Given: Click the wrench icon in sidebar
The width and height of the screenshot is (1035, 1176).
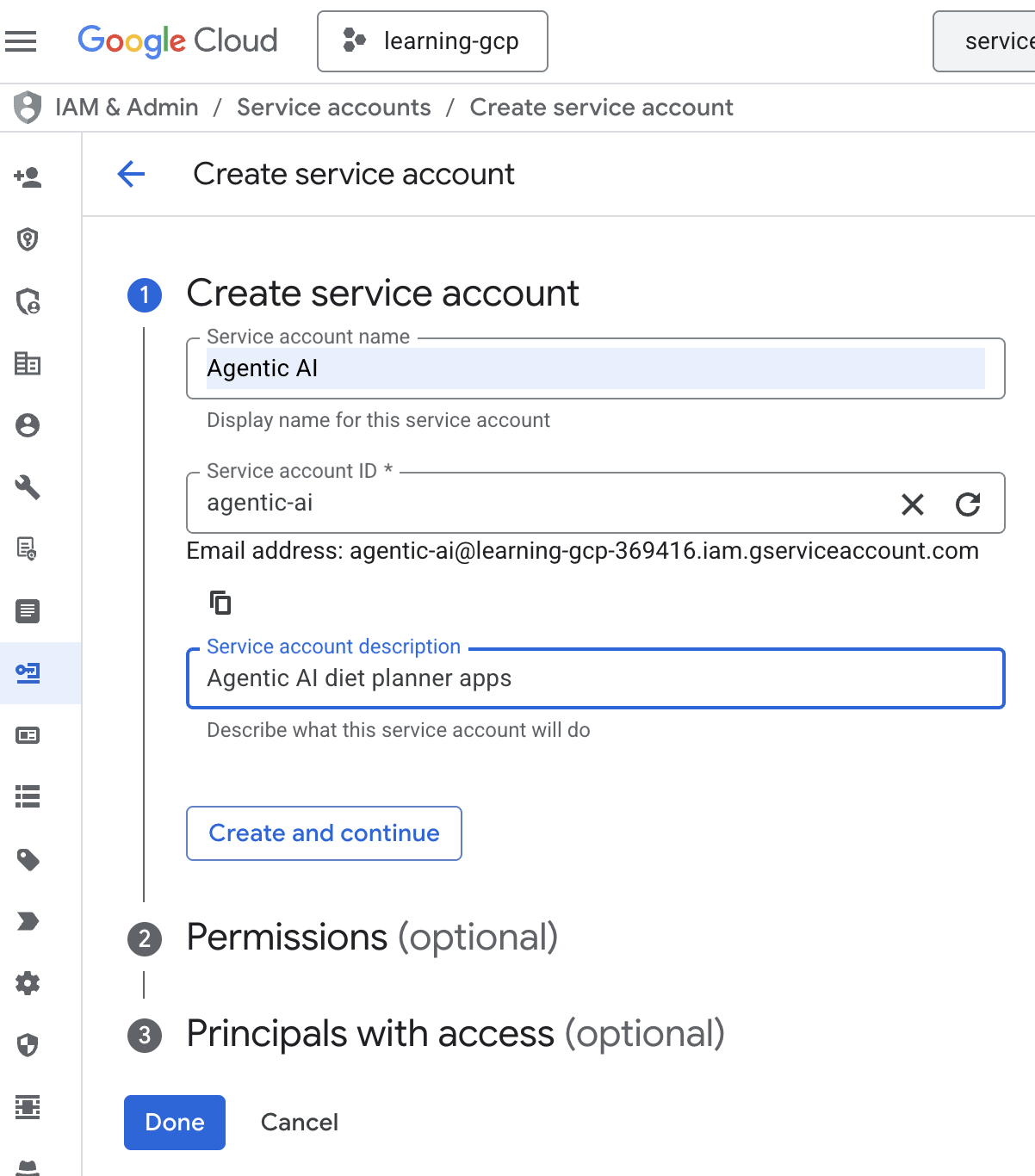Looking at the screenshot, I should (x=28, y=487).
